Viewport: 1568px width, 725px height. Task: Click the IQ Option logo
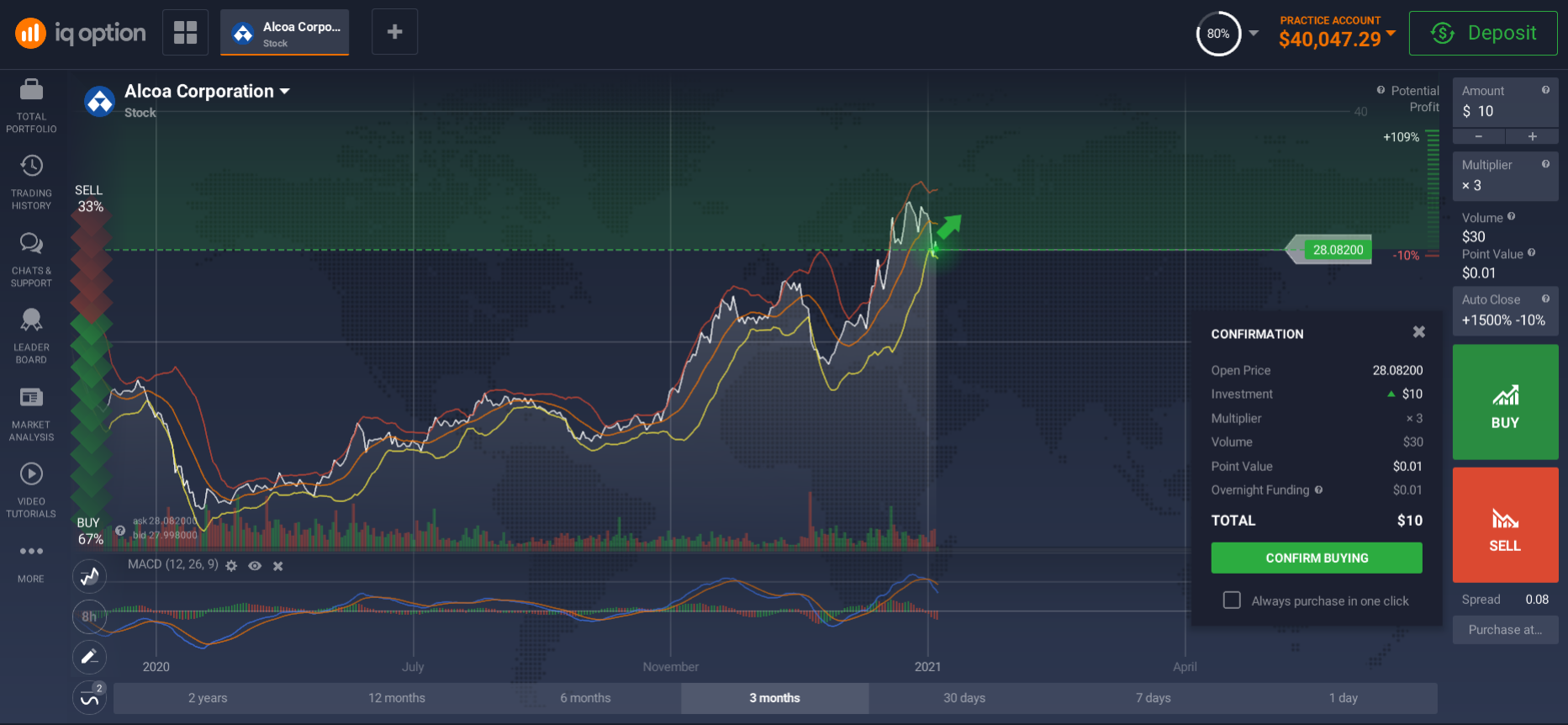tap(81, 33)
